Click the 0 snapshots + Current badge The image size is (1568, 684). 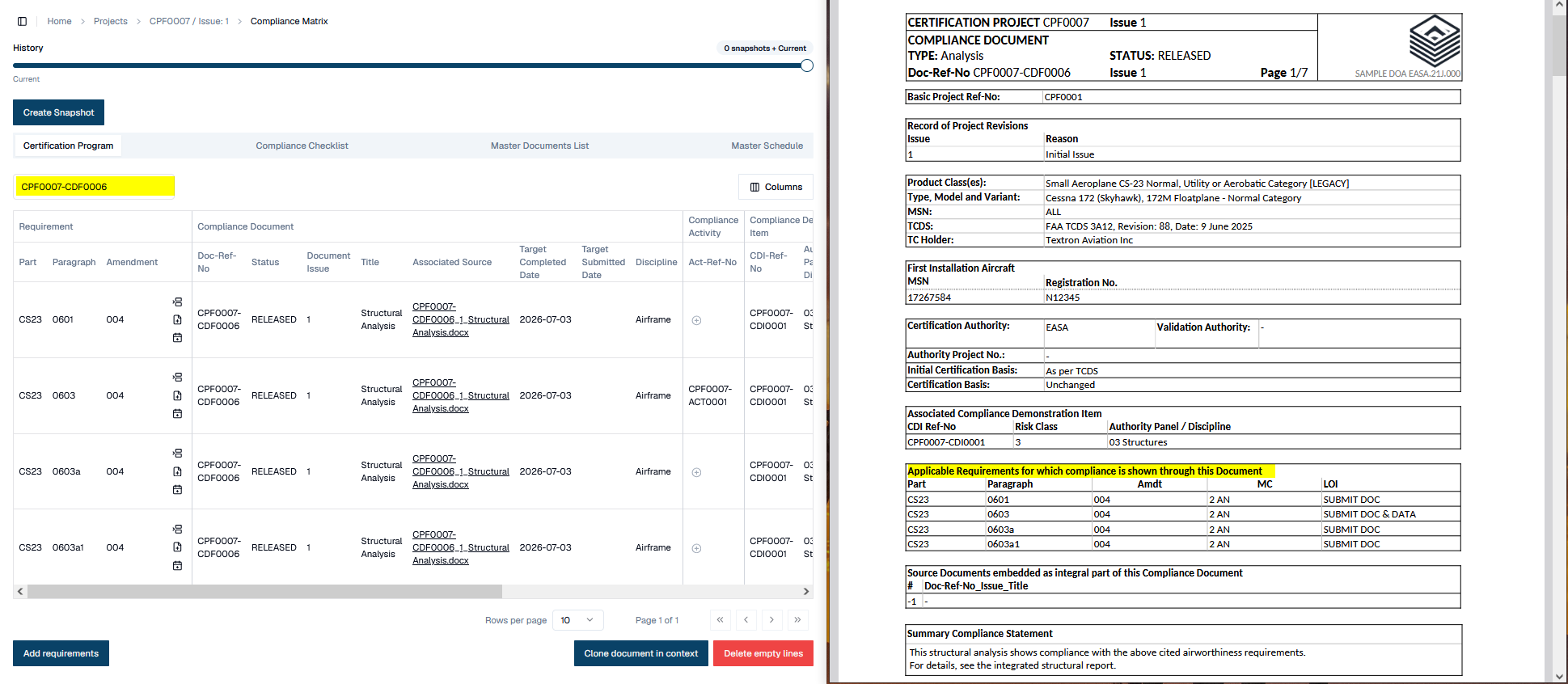pyautogui.click(x=765, y=49)
